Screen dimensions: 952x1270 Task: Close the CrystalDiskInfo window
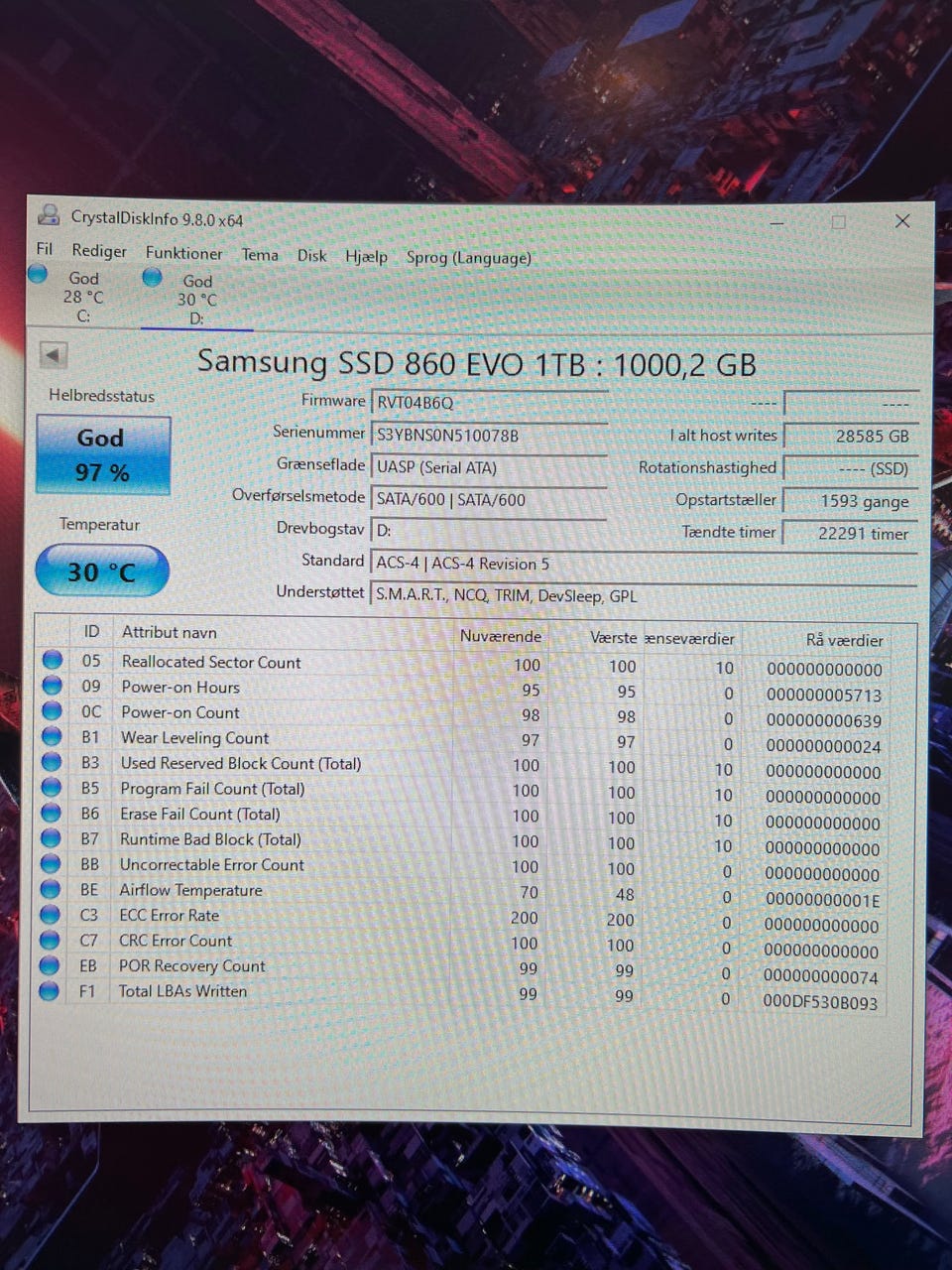click(901, 221)
